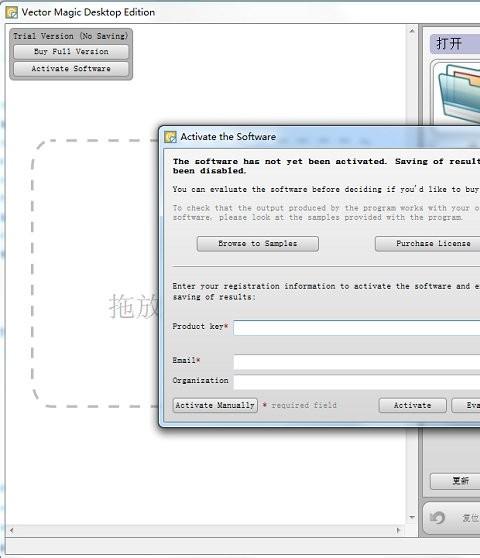480x558 pixels.
Task: Click Buy Full Version button
Action: 71,52
